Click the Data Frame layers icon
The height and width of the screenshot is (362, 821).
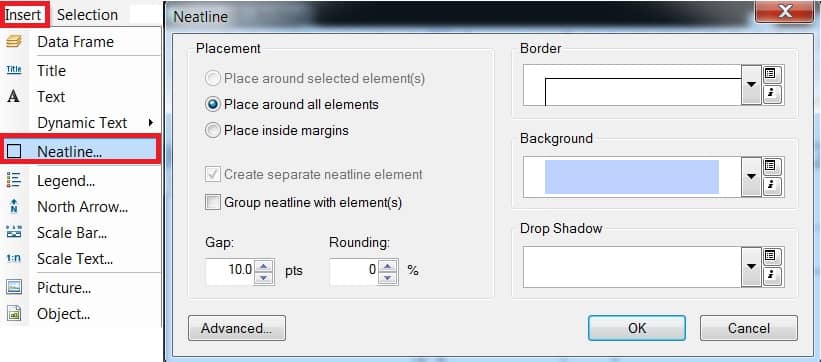[x=14, y=42]
